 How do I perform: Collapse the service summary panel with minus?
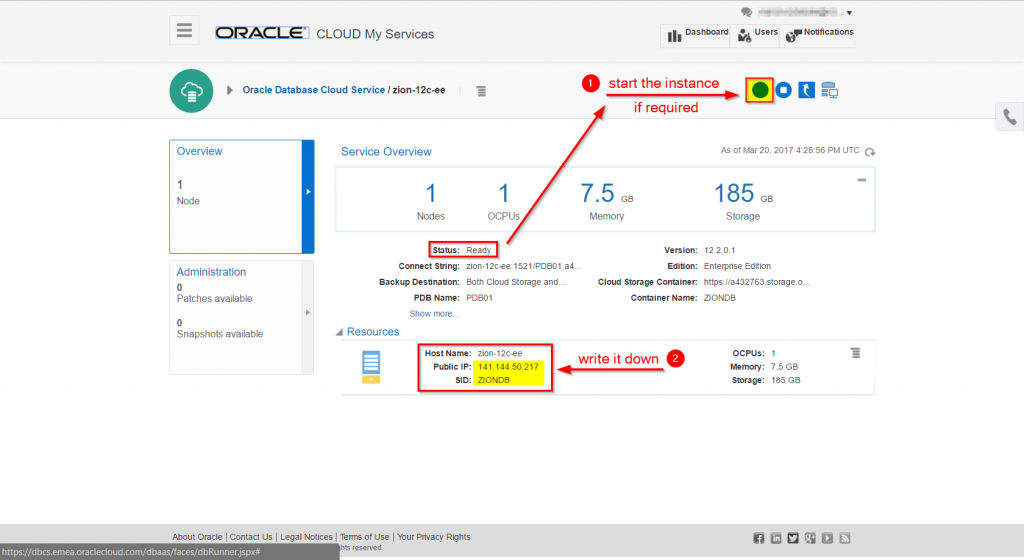[861, 180]
